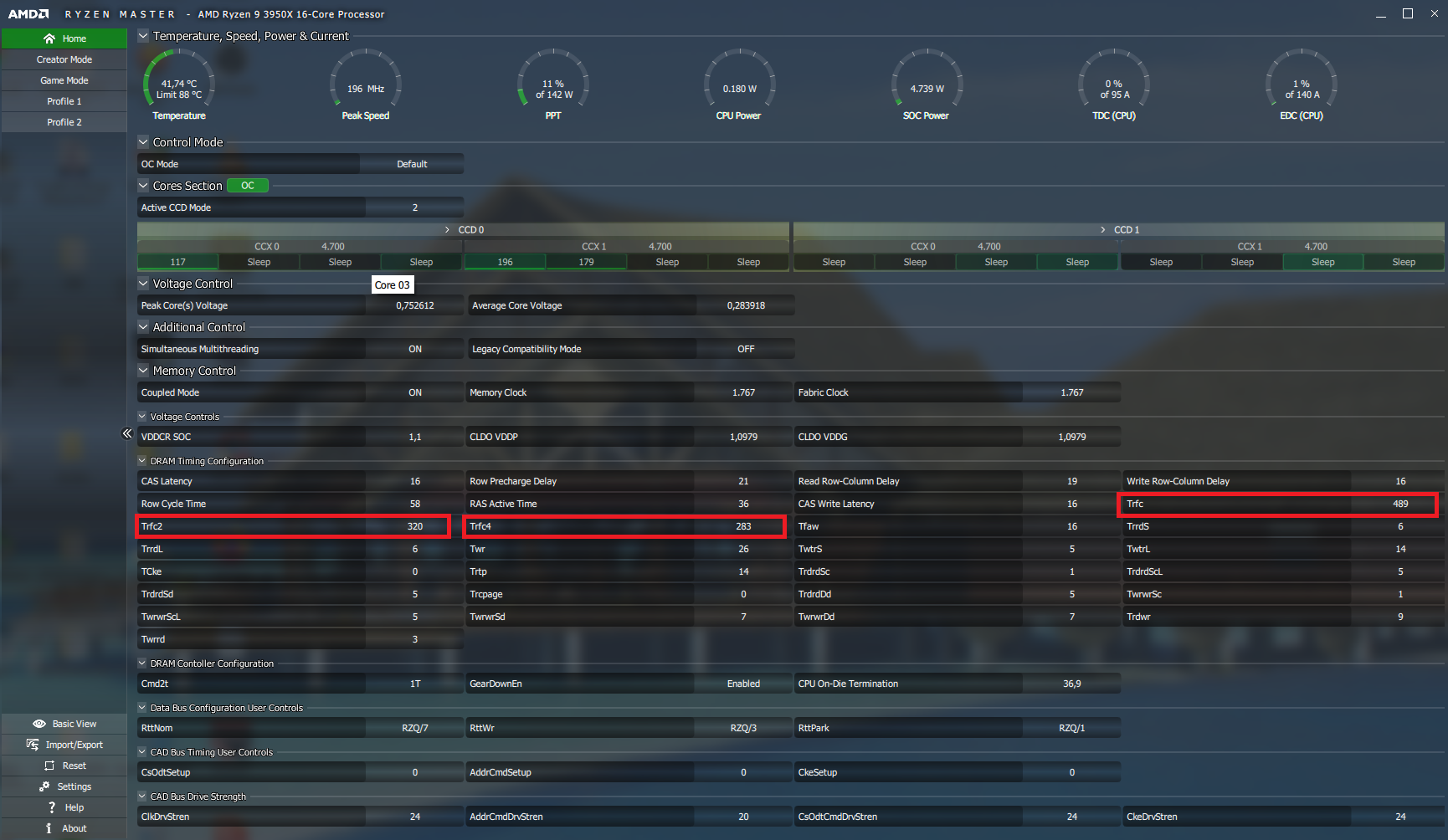Click the TDC (CPU) gauge

(1114, 85)
